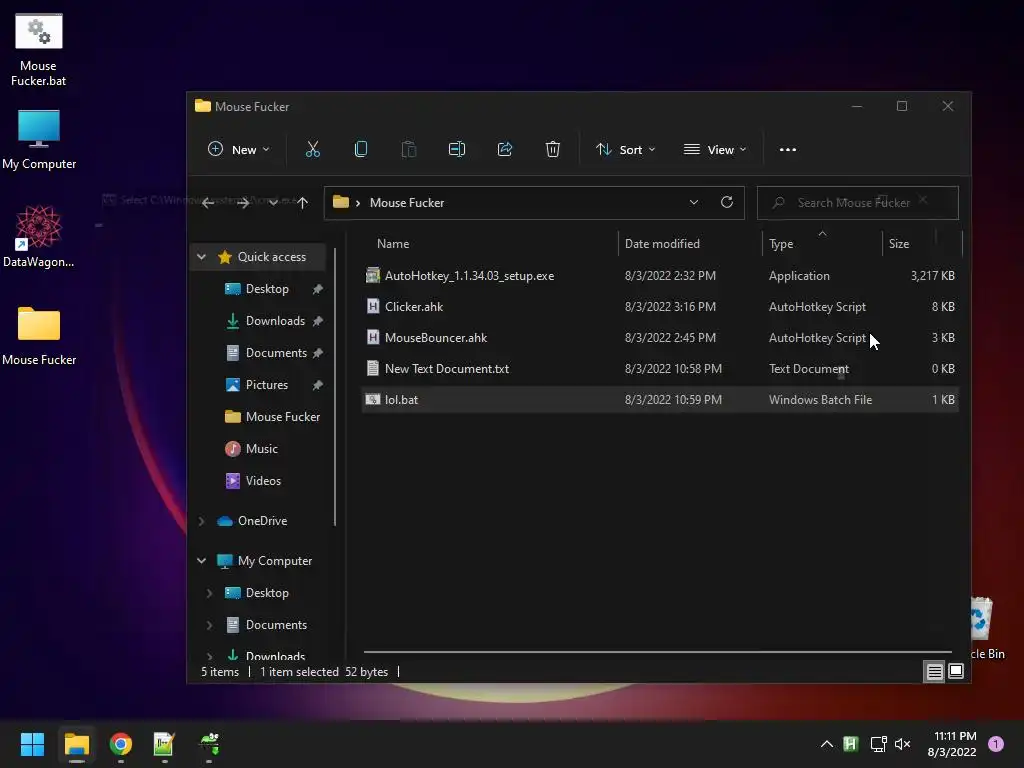Open the clock and date panel
The width and height of the screenshot is (1024, 768).
tap(952, 744)
